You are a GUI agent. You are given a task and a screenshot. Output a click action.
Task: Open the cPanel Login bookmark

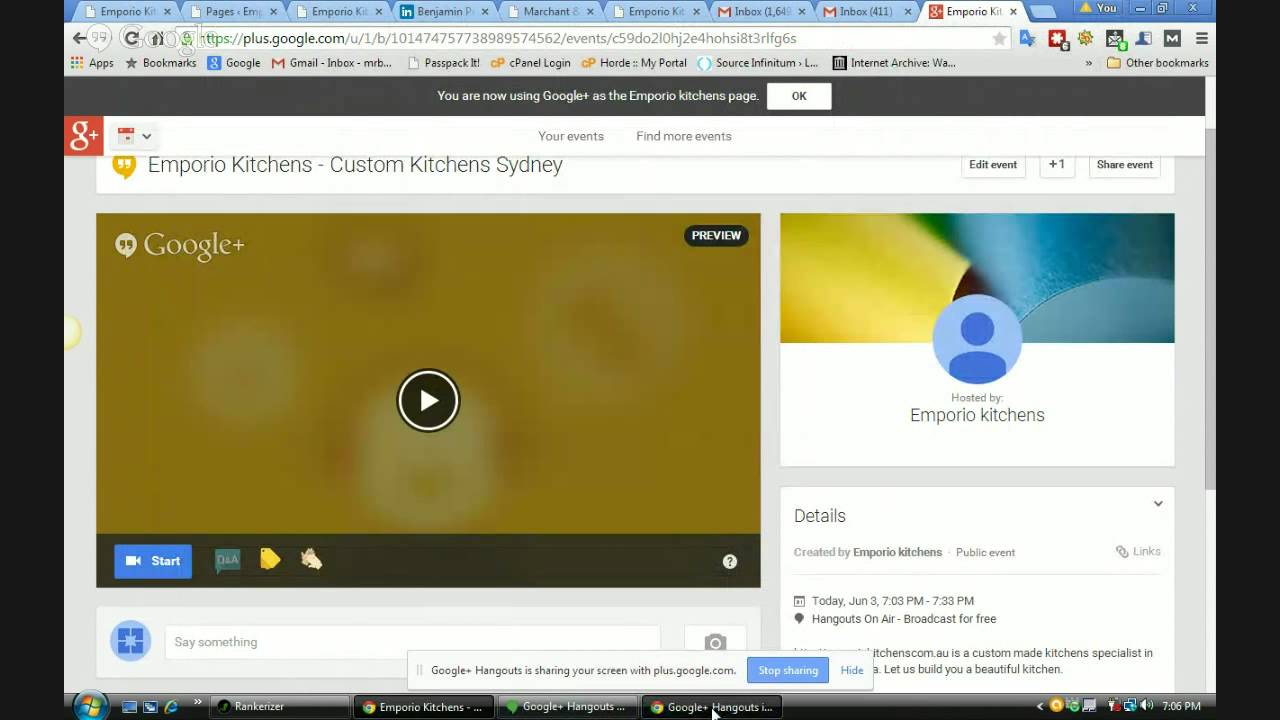(x=532, y=62)
